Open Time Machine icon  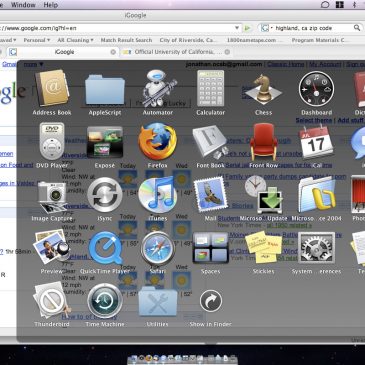point(105,301)
